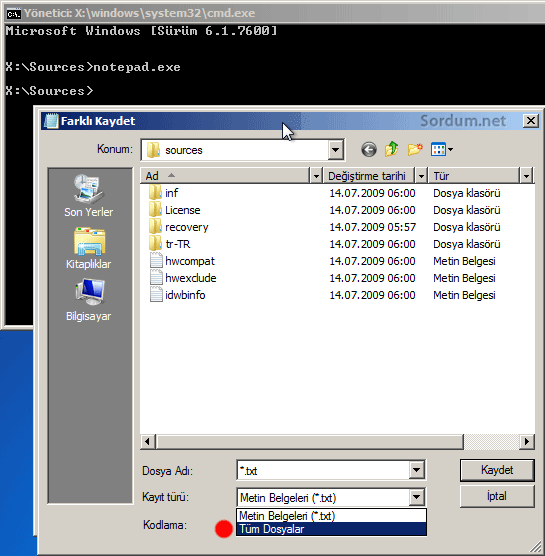Open Kitaplıklar in the sidebar

pyautogui.click(x=89, y=248)
